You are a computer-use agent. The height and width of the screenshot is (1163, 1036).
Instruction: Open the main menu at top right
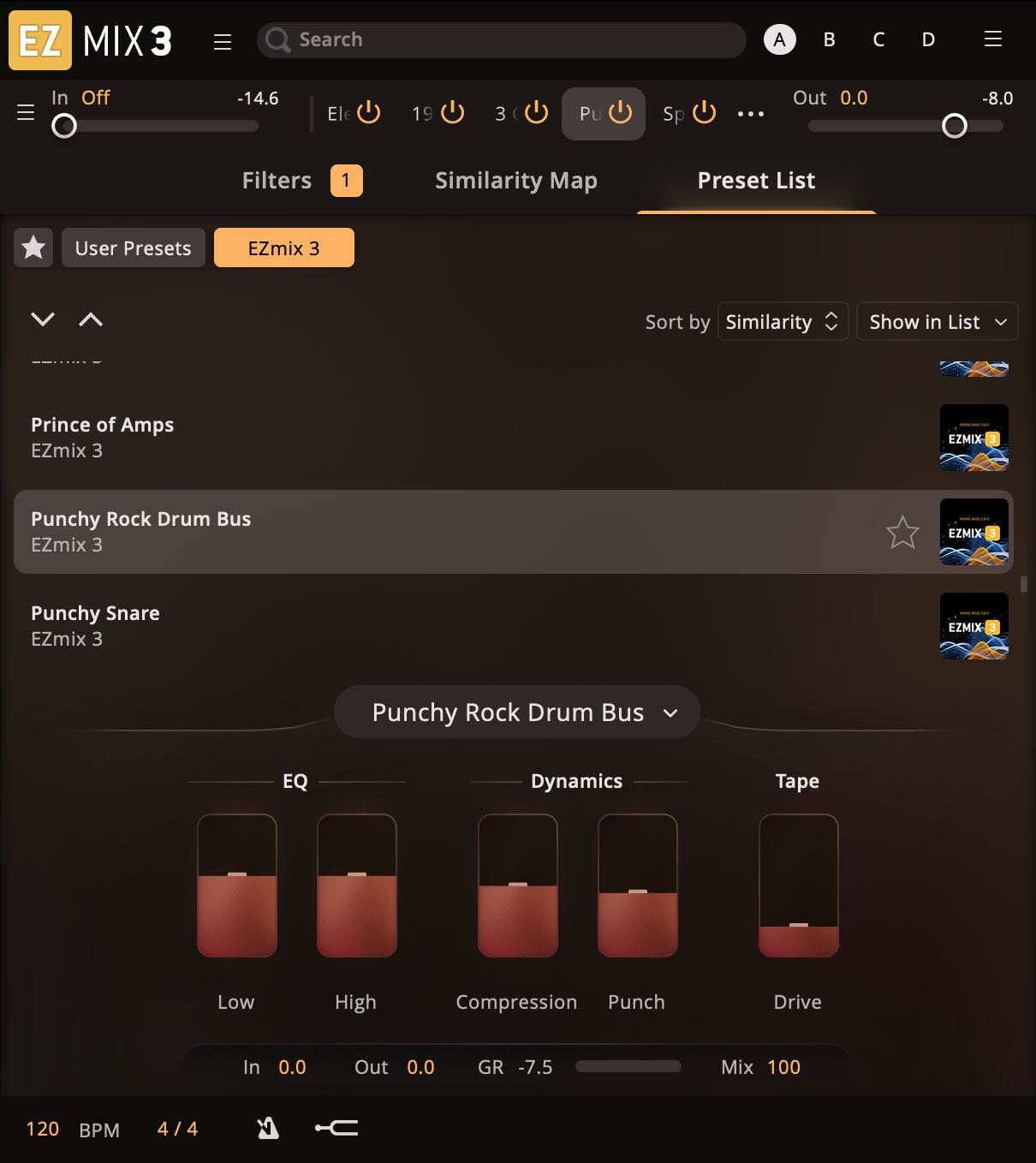tap(992, 39)
